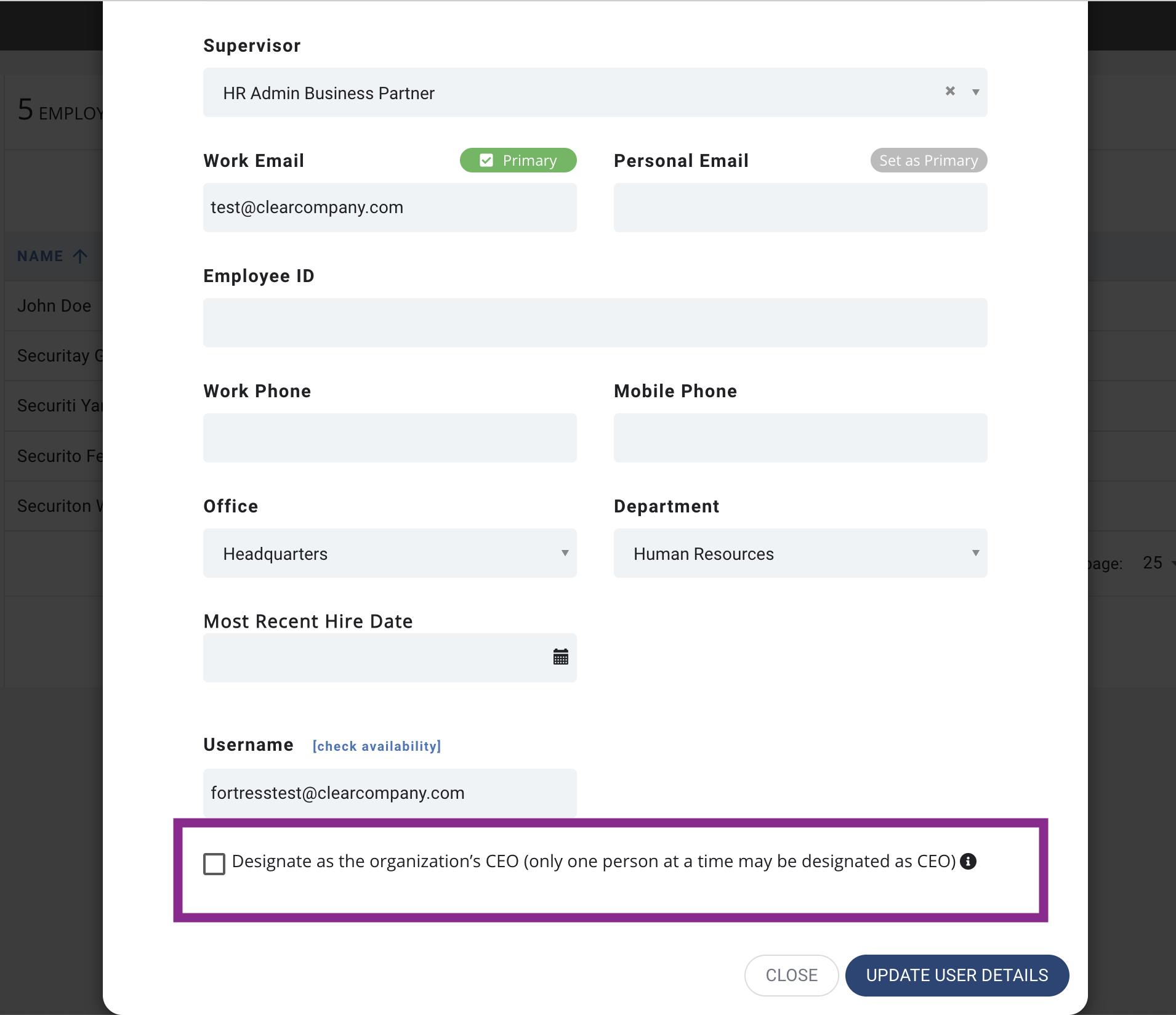Set Personal Email as Primary
The width and height of the screenshot is (1176, 1015).
[x=928, y=160]
